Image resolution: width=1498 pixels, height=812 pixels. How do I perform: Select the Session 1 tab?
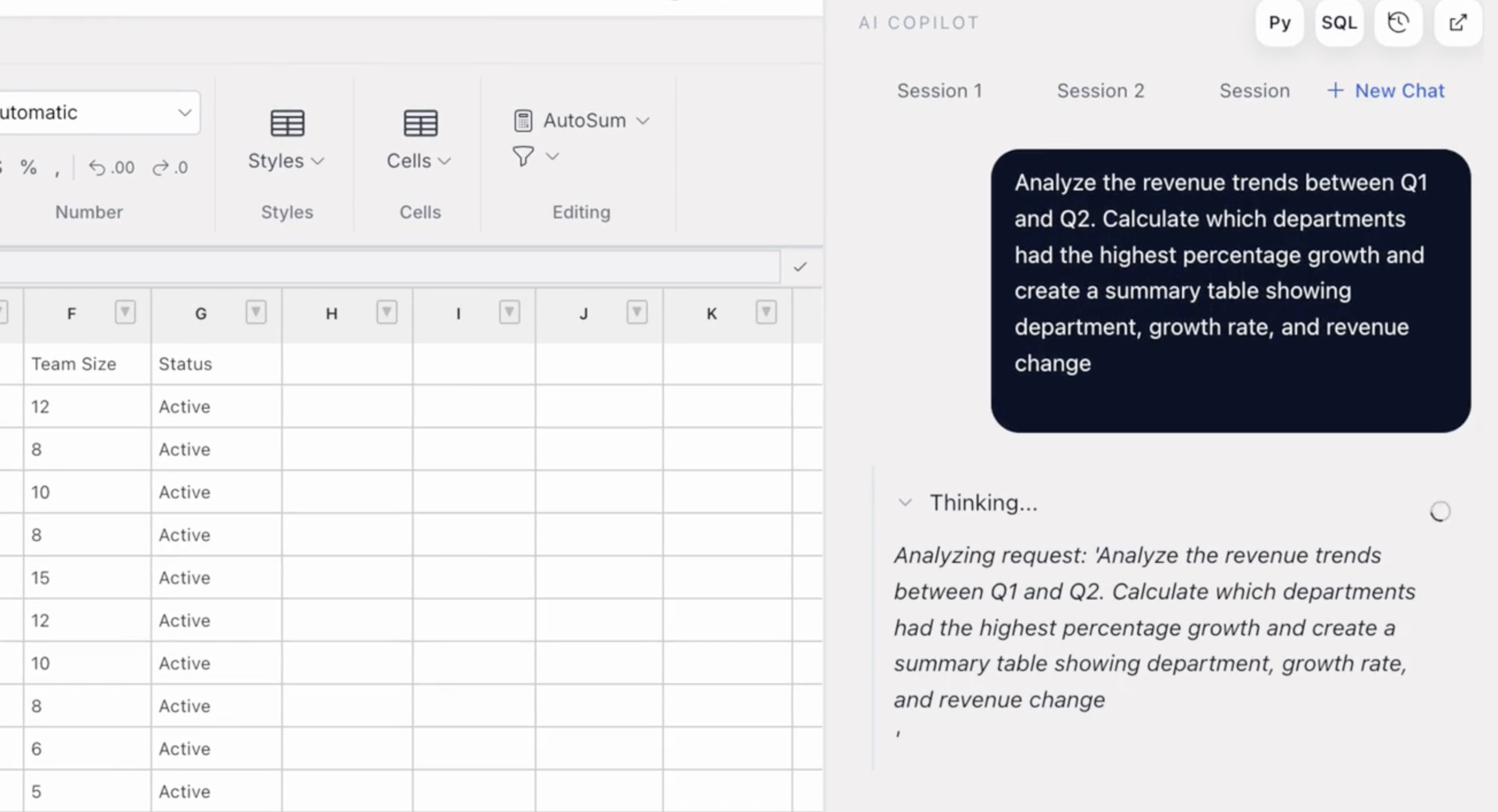click(x=940, y=91)
